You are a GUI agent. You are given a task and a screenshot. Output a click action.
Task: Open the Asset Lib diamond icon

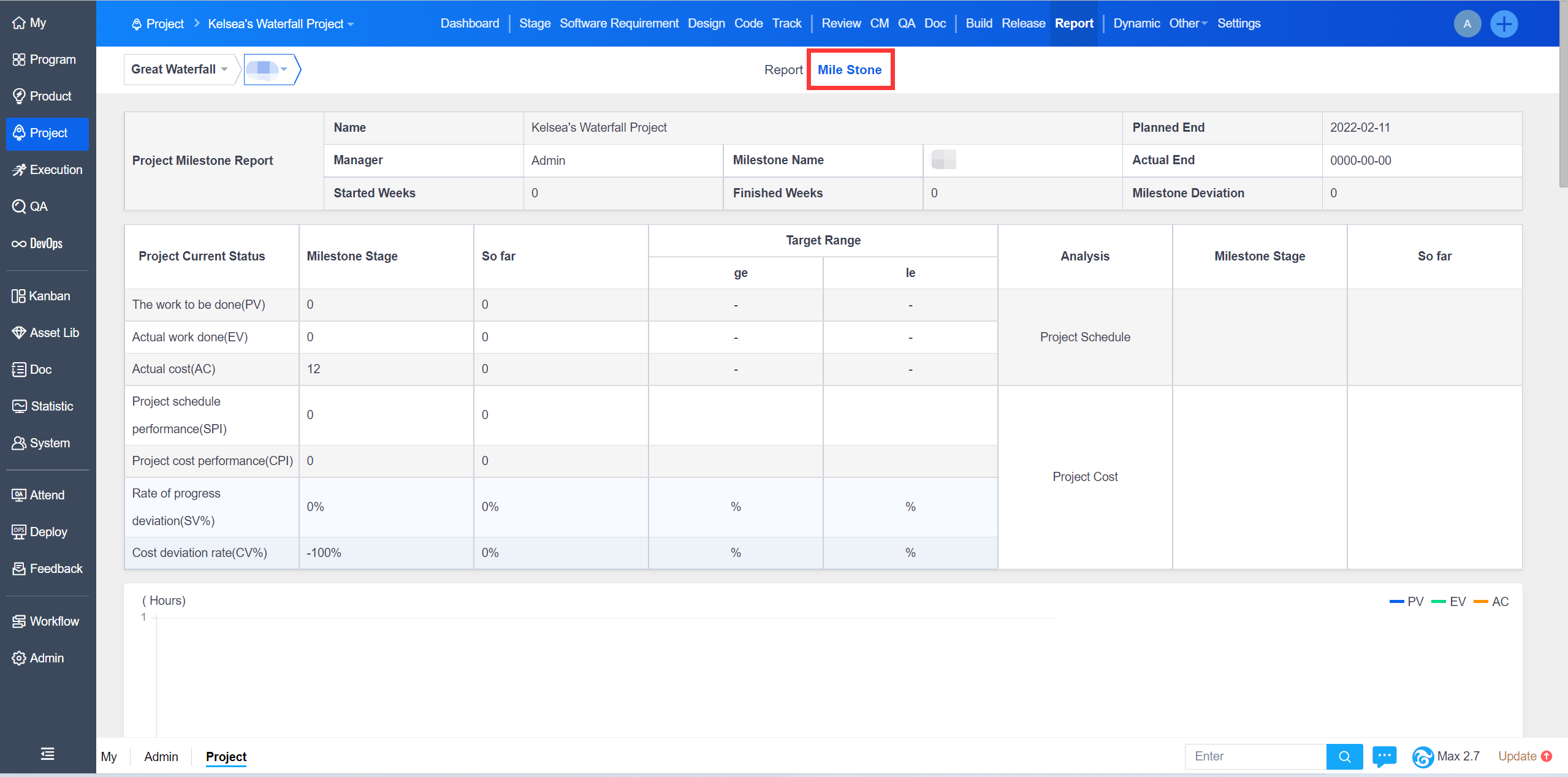point(18,333)
